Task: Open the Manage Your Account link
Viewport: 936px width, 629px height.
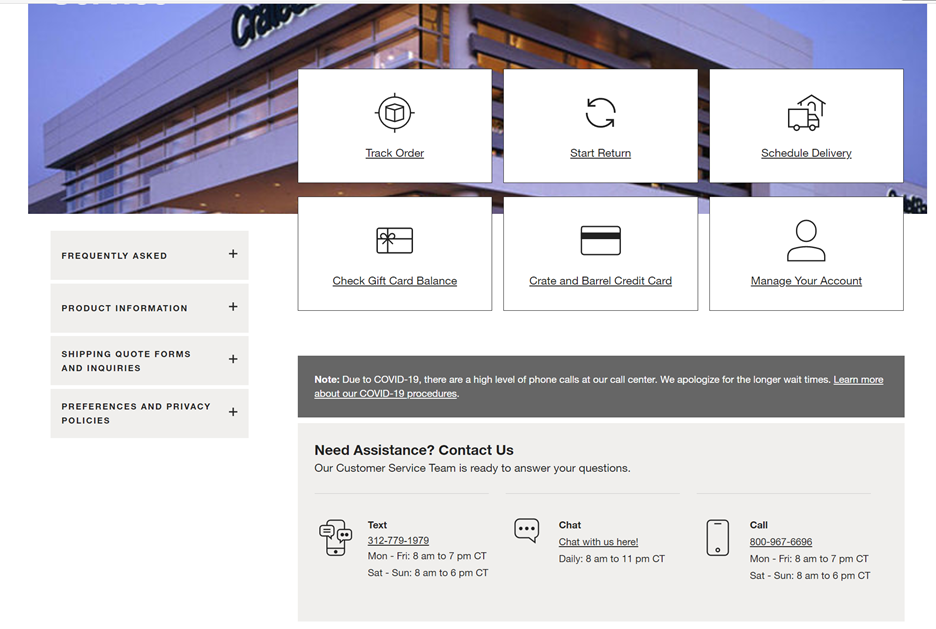Action: (x=806, y=281)
